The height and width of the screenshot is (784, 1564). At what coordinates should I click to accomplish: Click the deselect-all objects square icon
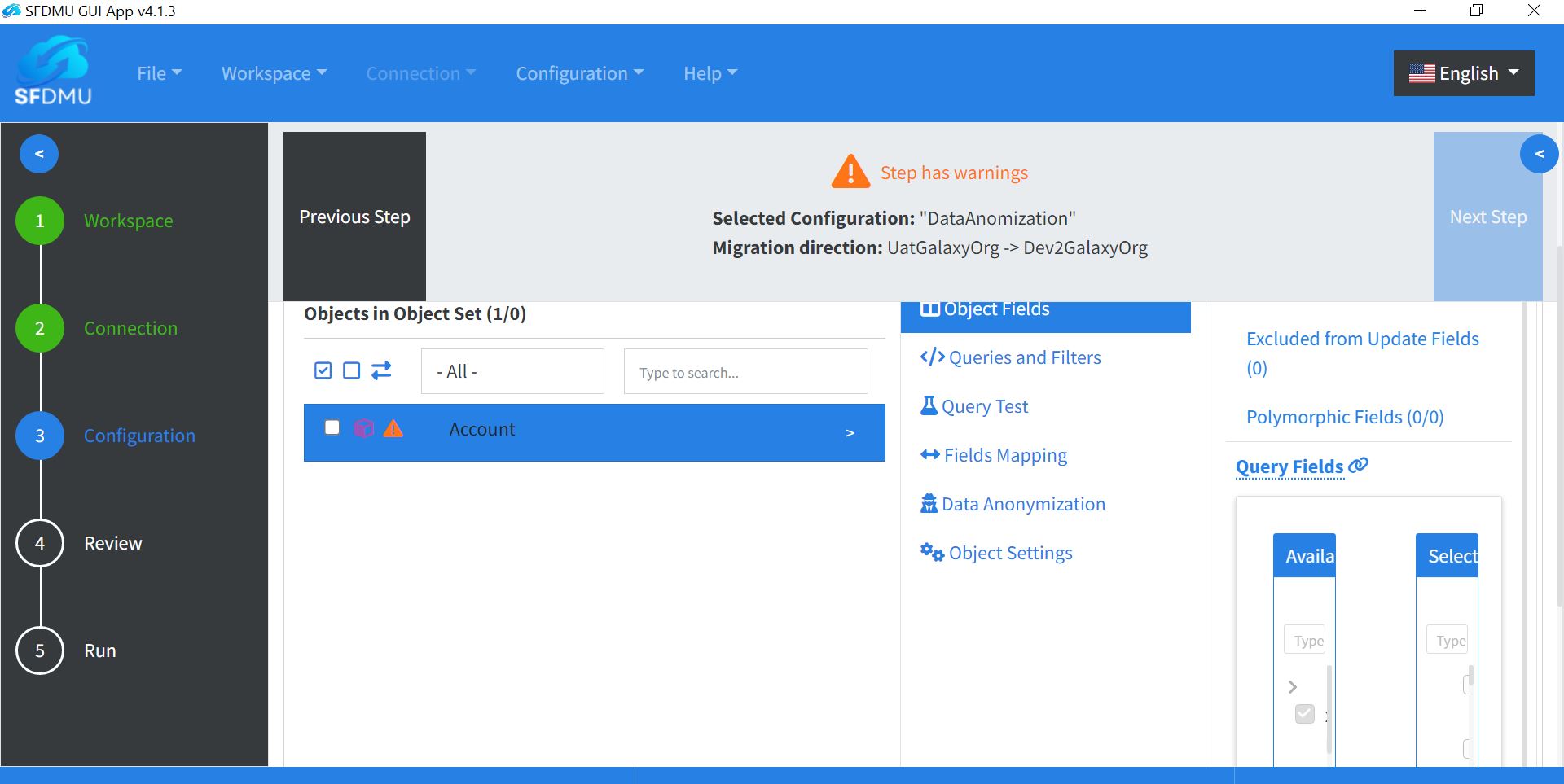pyautogui.click(x=352, y=370)
